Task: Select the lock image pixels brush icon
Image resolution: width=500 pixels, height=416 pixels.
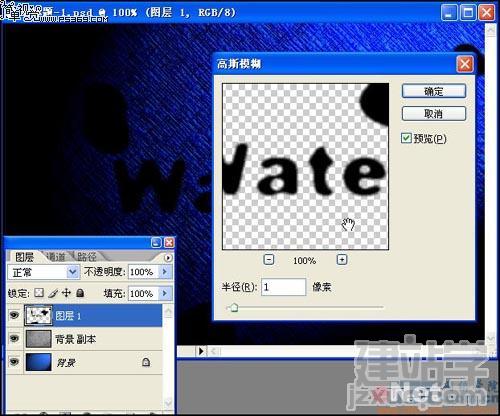Action: (53, 293)
